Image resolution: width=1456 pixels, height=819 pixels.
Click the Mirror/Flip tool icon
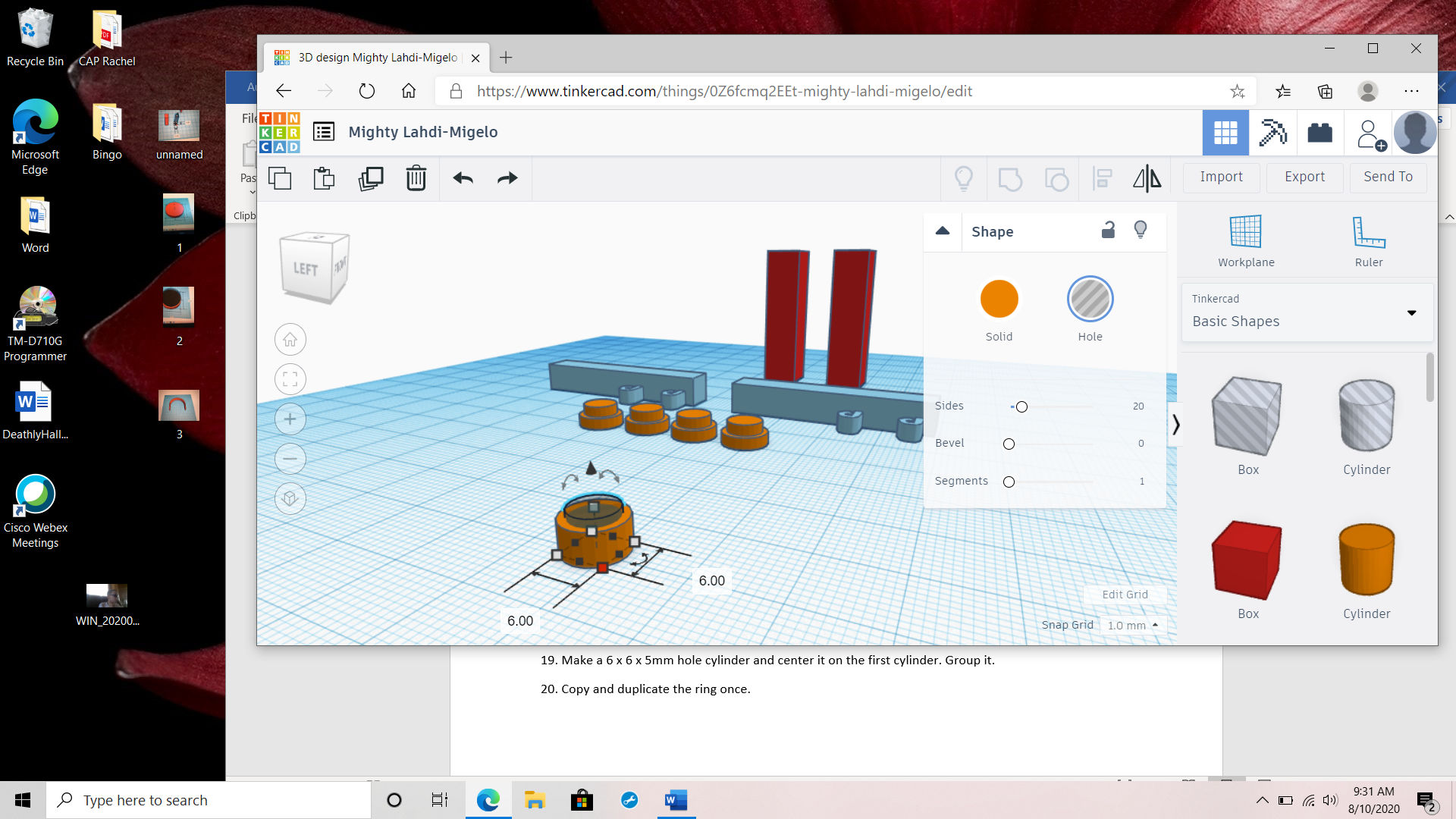(x=1147, y=178)
